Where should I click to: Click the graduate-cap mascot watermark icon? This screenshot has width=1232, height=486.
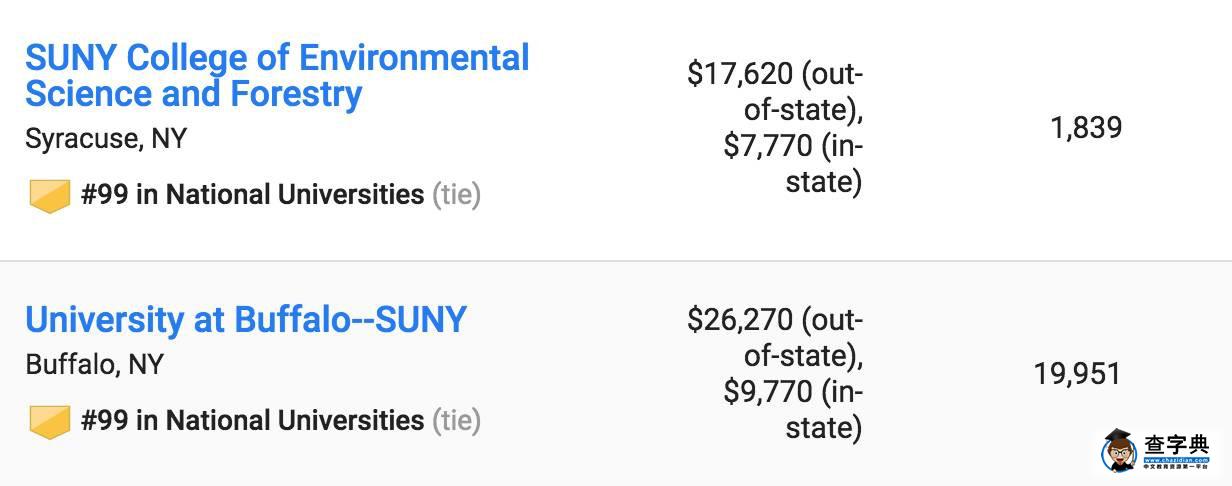[1119, 451]
